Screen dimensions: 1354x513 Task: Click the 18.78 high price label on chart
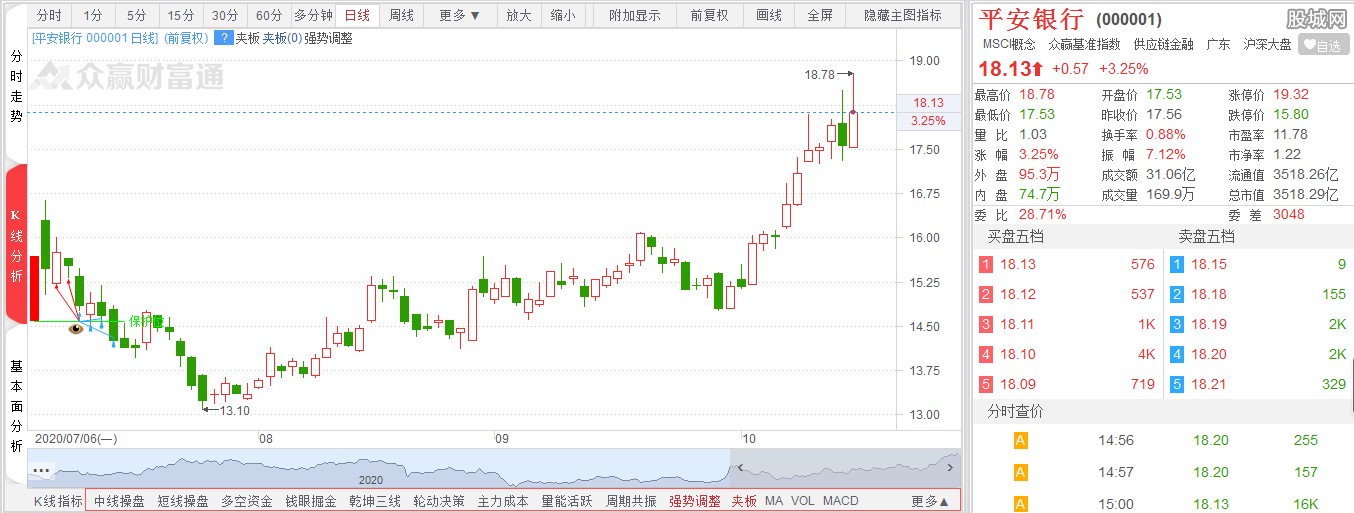(819, 74)
